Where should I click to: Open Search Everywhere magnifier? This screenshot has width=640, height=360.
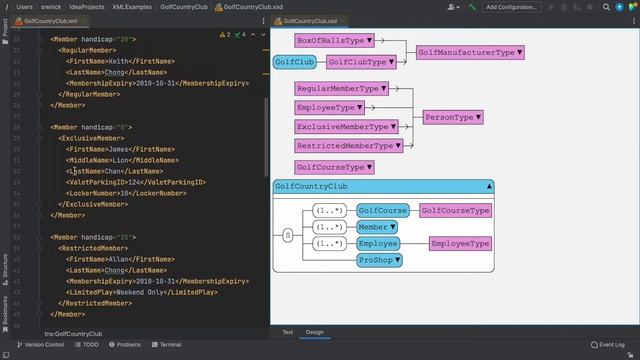click(x=606, y=7)
